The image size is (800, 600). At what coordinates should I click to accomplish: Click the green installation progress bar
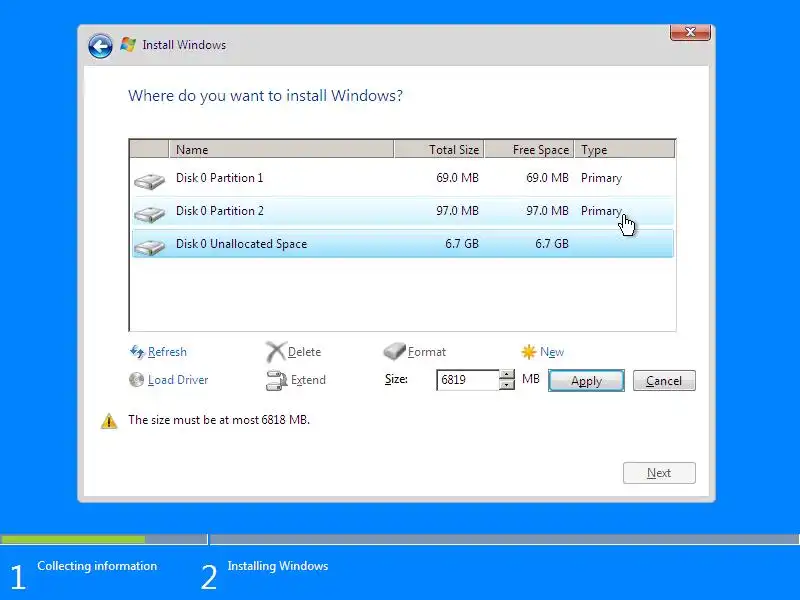73,539
